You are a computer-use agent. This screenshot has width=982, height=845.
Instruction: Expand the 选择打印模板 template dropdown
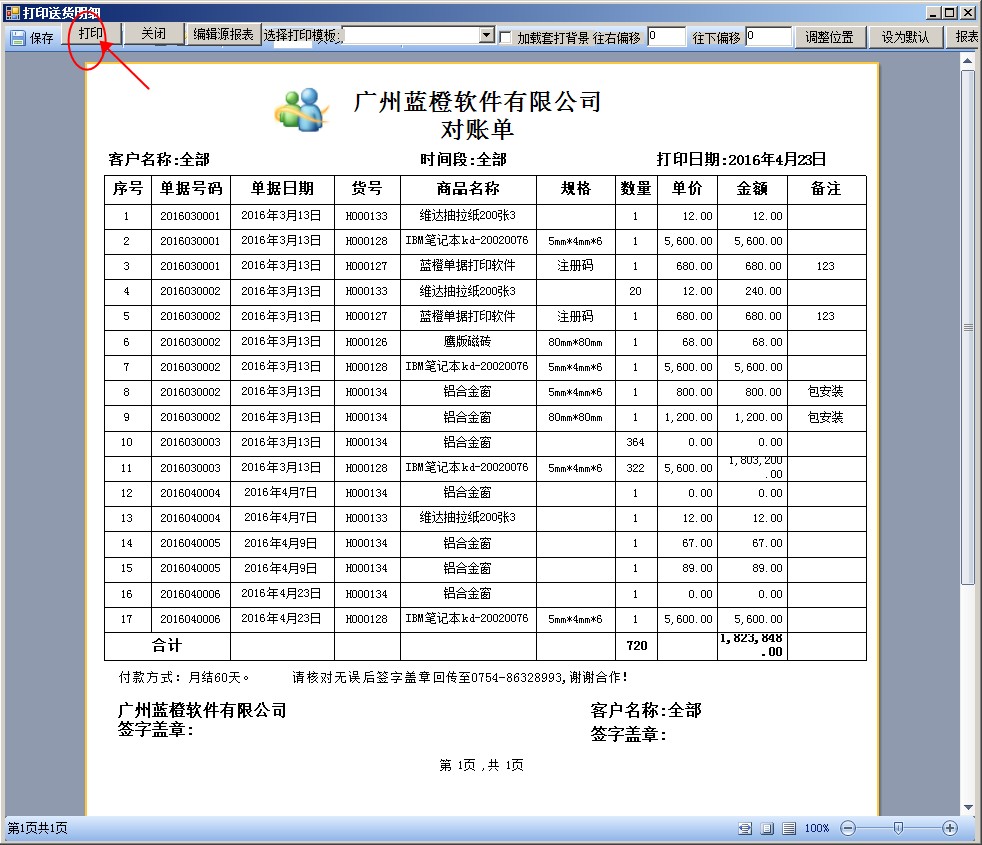click(x=487, y=35)
